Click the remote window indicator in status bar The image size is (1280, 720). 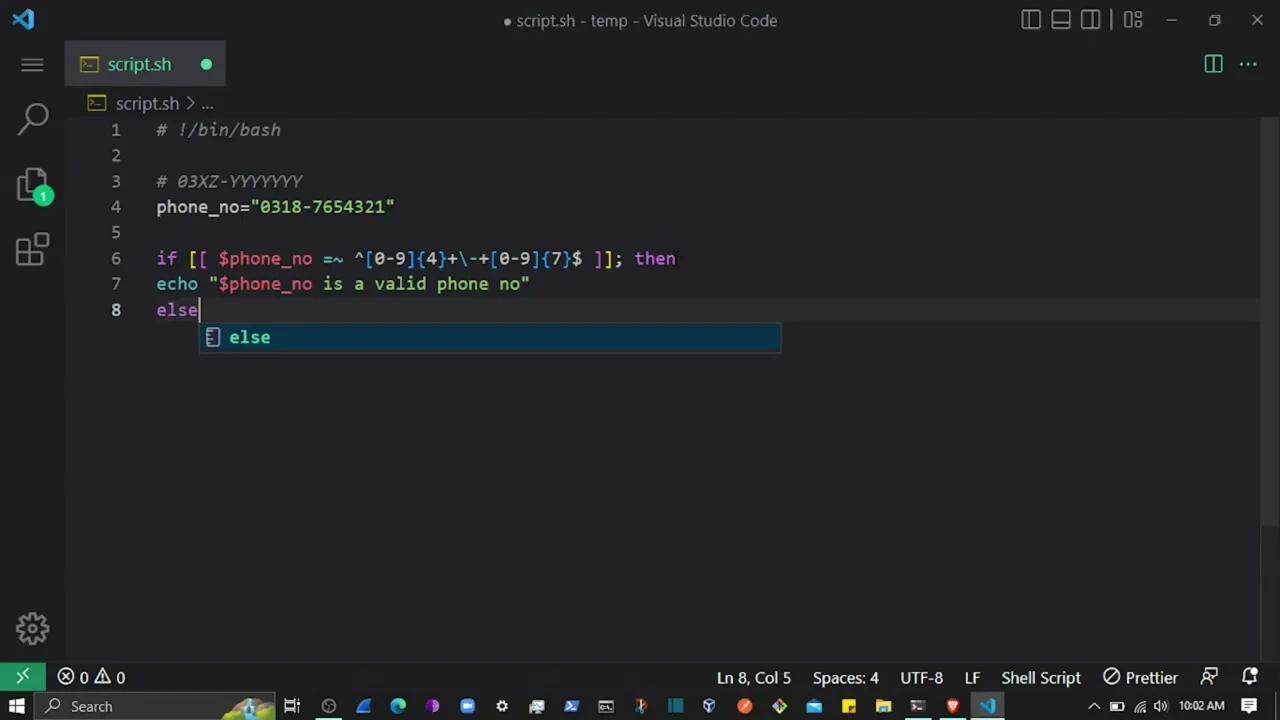pos(22,677)
